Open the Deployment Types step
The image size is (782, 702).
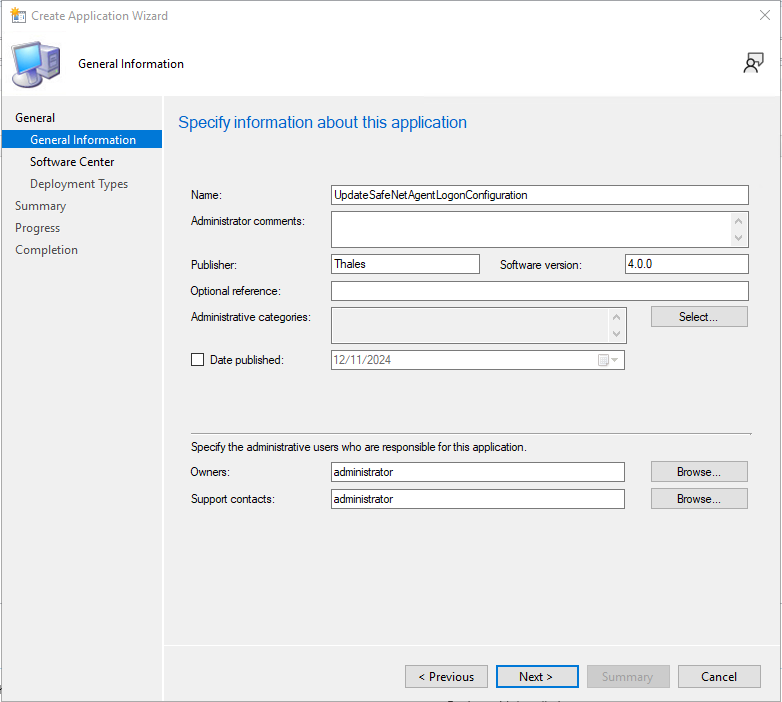pos(79,184)
